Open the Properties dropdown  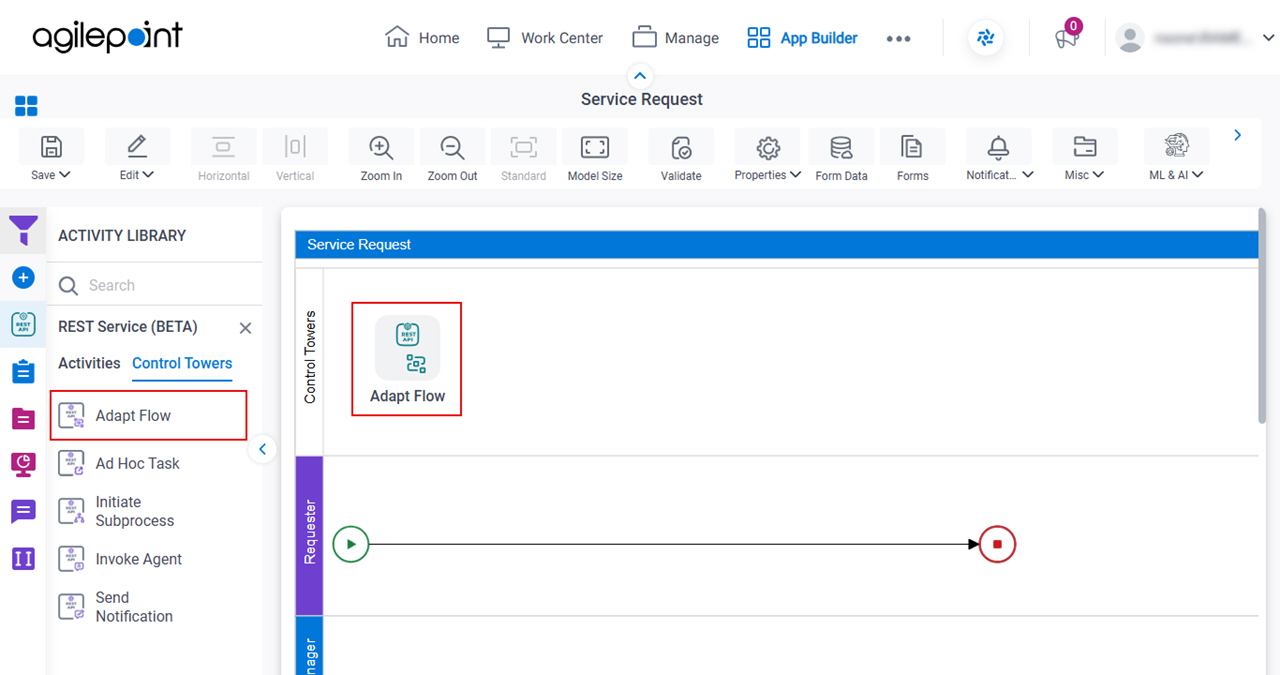(x=767, y=157)
